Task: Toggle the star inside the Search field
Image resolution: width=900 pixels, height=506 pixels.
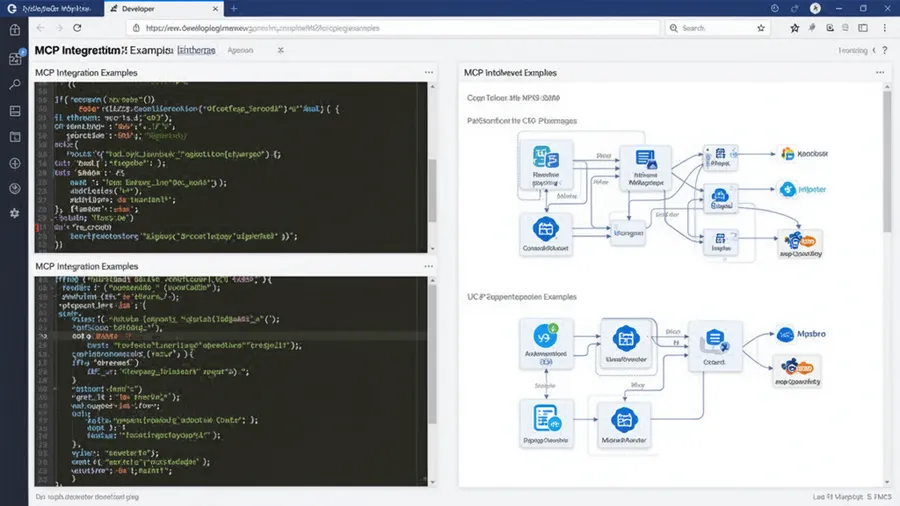Action: click(x=761, y=28)
